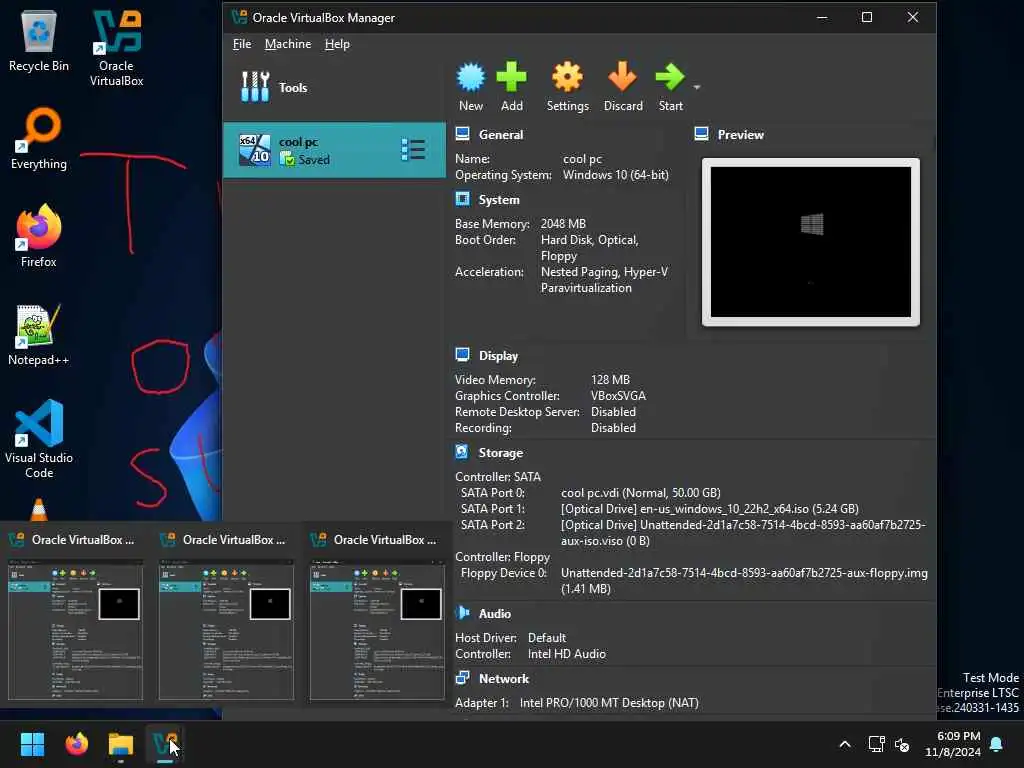Screen dimensions: 1024x768
Task: Click the Storage section disk icon
Action: pos(462,451)
